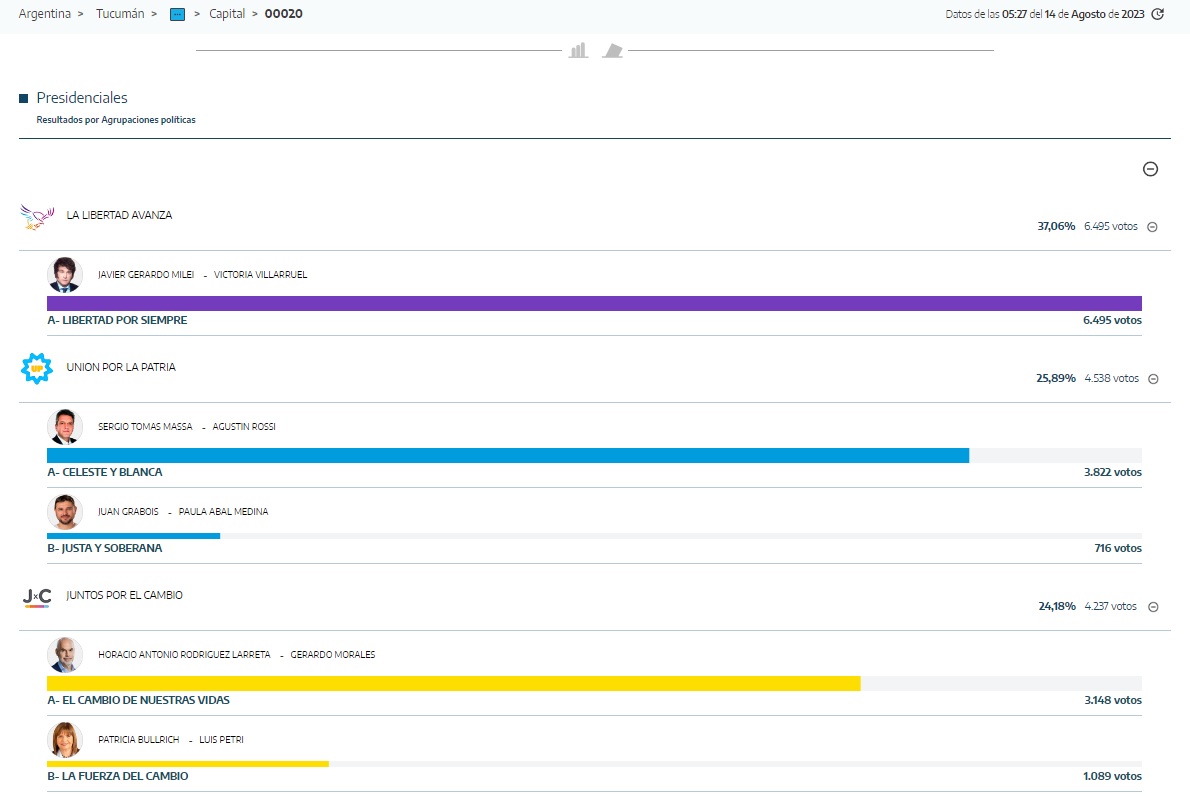Click '3.822 votos' value
The image size is (1190, 796).
[x=1113, y=472]
